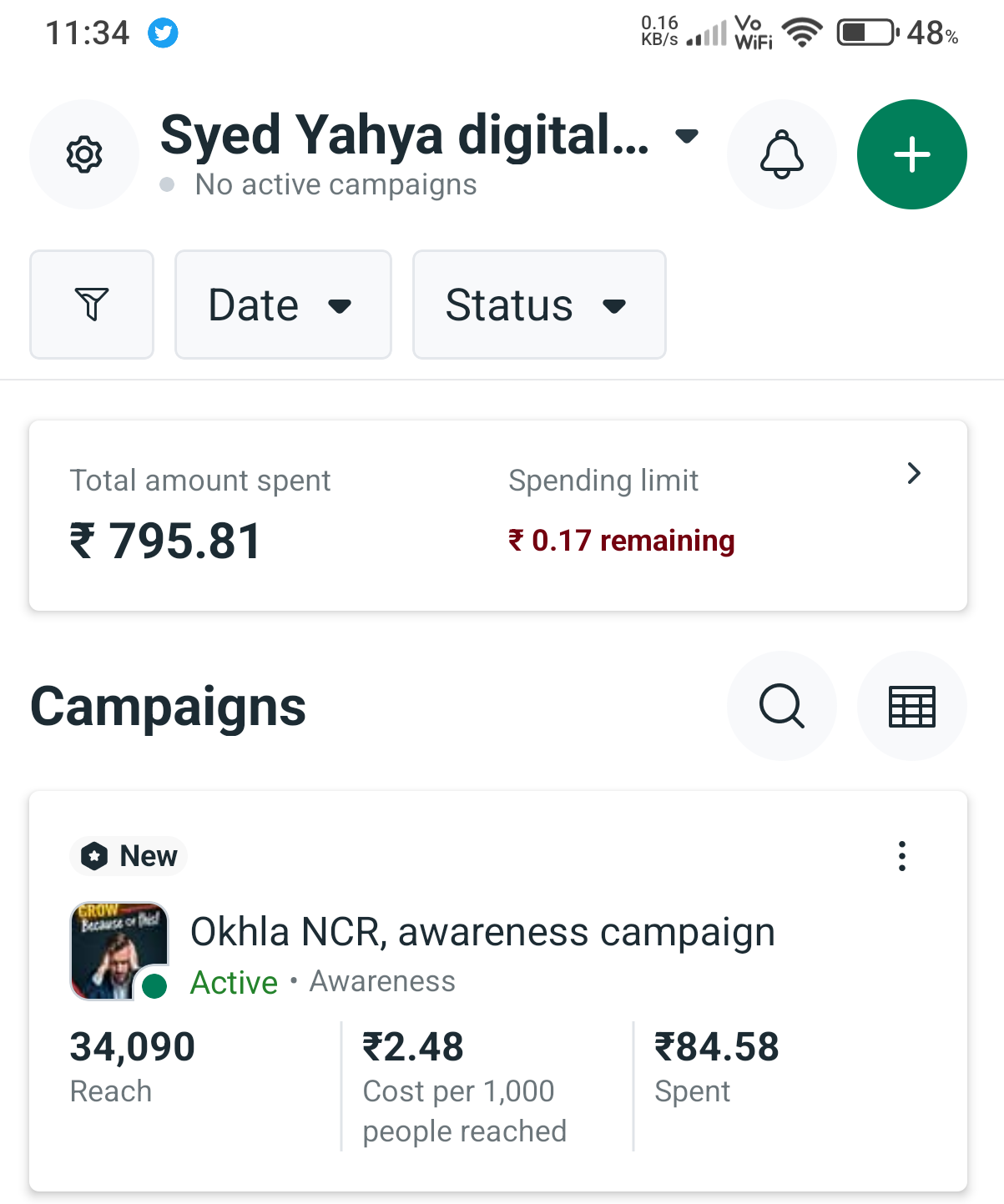Viewport: 1004px width, 1204px height.
Task: Tap the New badge icon
Action: tap(95, 856)
